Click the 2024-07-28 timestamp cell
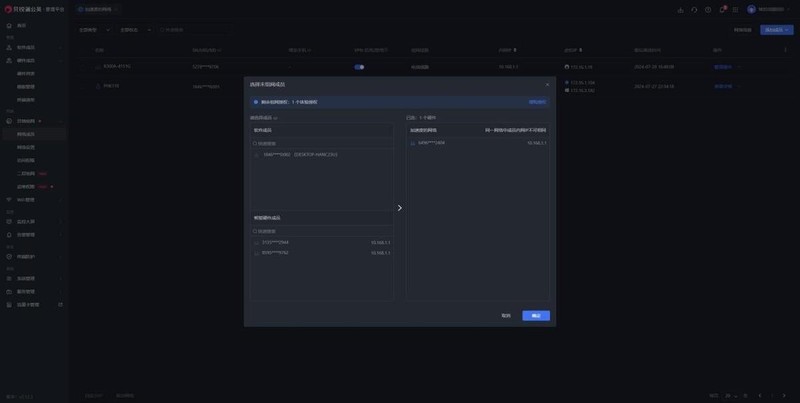The height and width of the screenshot is (403, 800). point(654,67)
